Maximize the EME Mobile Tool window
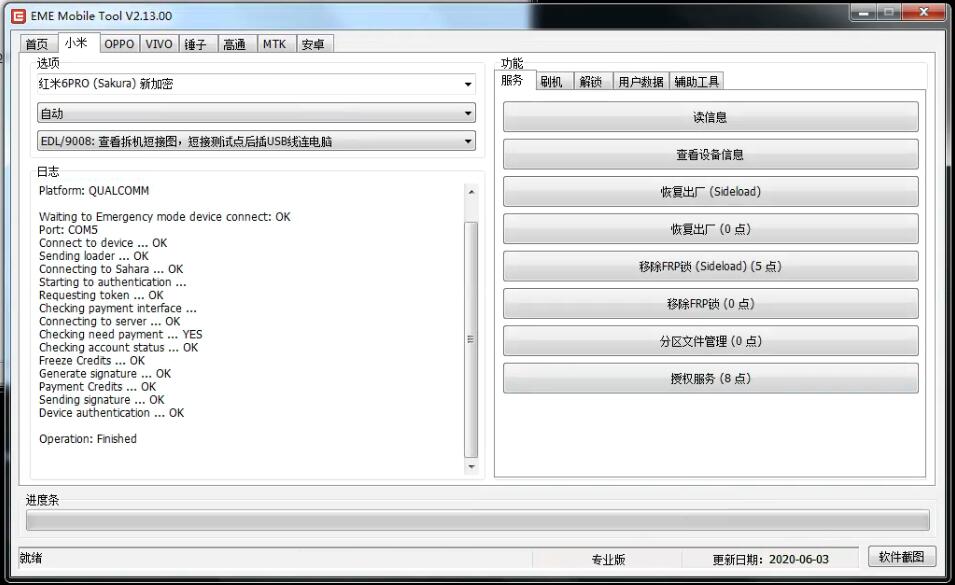The height and width of the screenshot is (585, 955). [x=889, y=12]
